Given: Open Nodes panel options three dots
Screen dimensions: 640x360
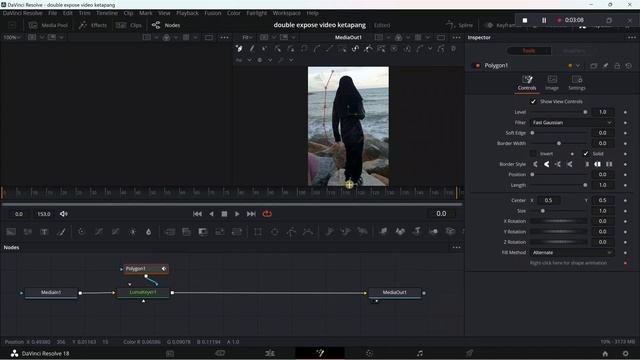Looking at the screenshot, I should (456, 247).
